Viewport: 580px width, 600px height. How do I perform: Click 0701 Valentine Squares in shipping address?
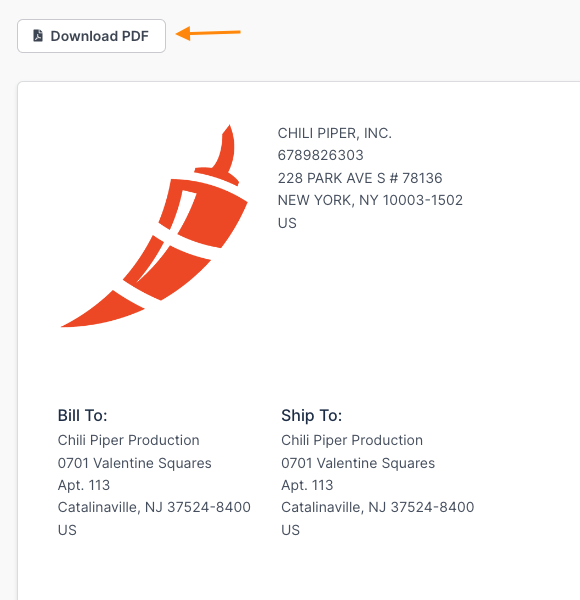358,463
